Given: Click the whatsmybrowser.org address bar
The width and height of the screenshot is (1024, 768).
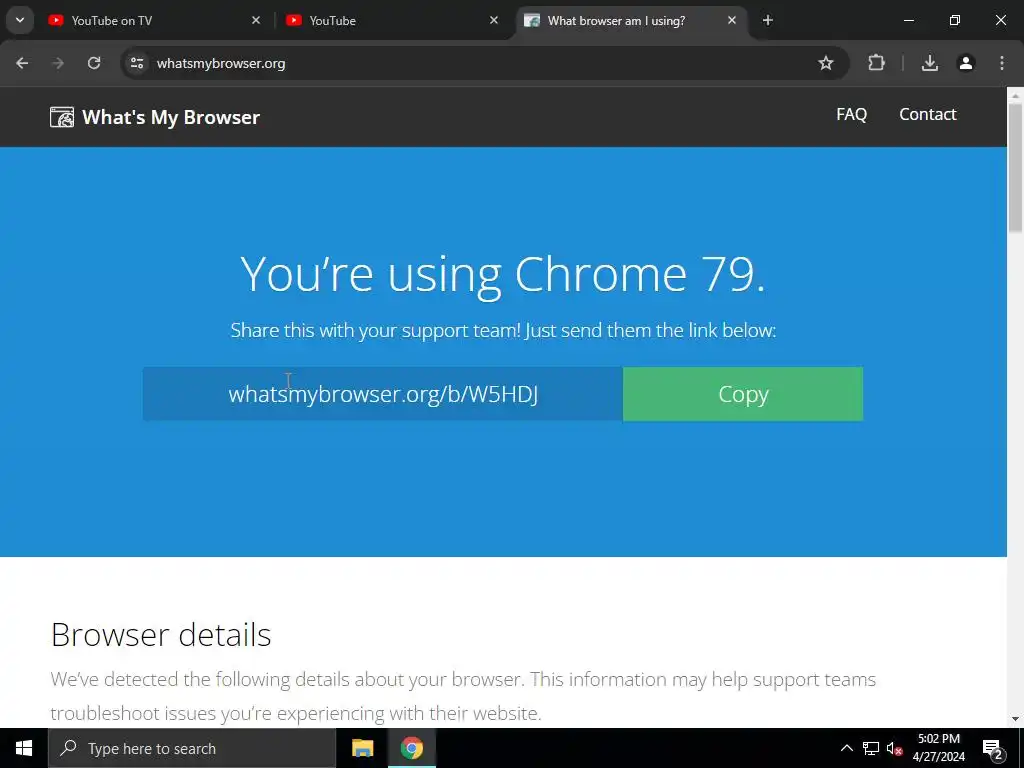Looking at the screenshot, I should coord(483,63).
